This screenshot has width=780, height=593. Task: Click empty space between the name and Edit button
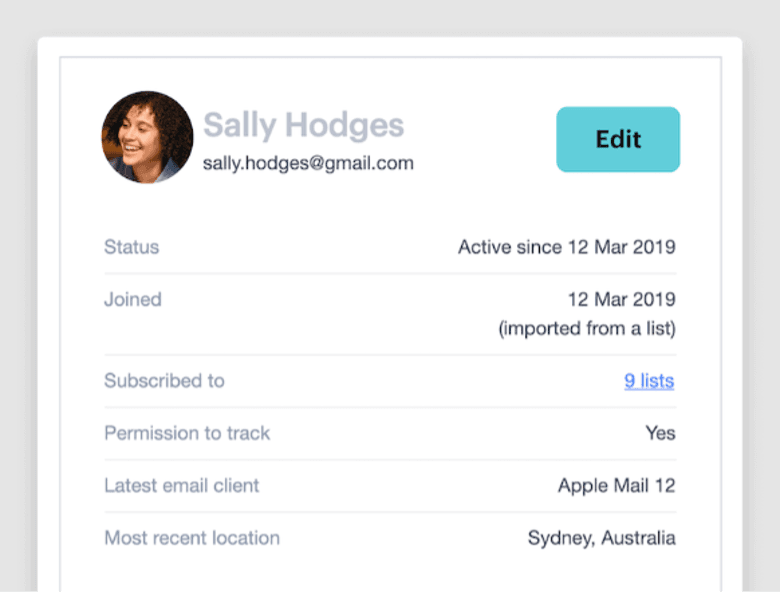coord(485,140)
